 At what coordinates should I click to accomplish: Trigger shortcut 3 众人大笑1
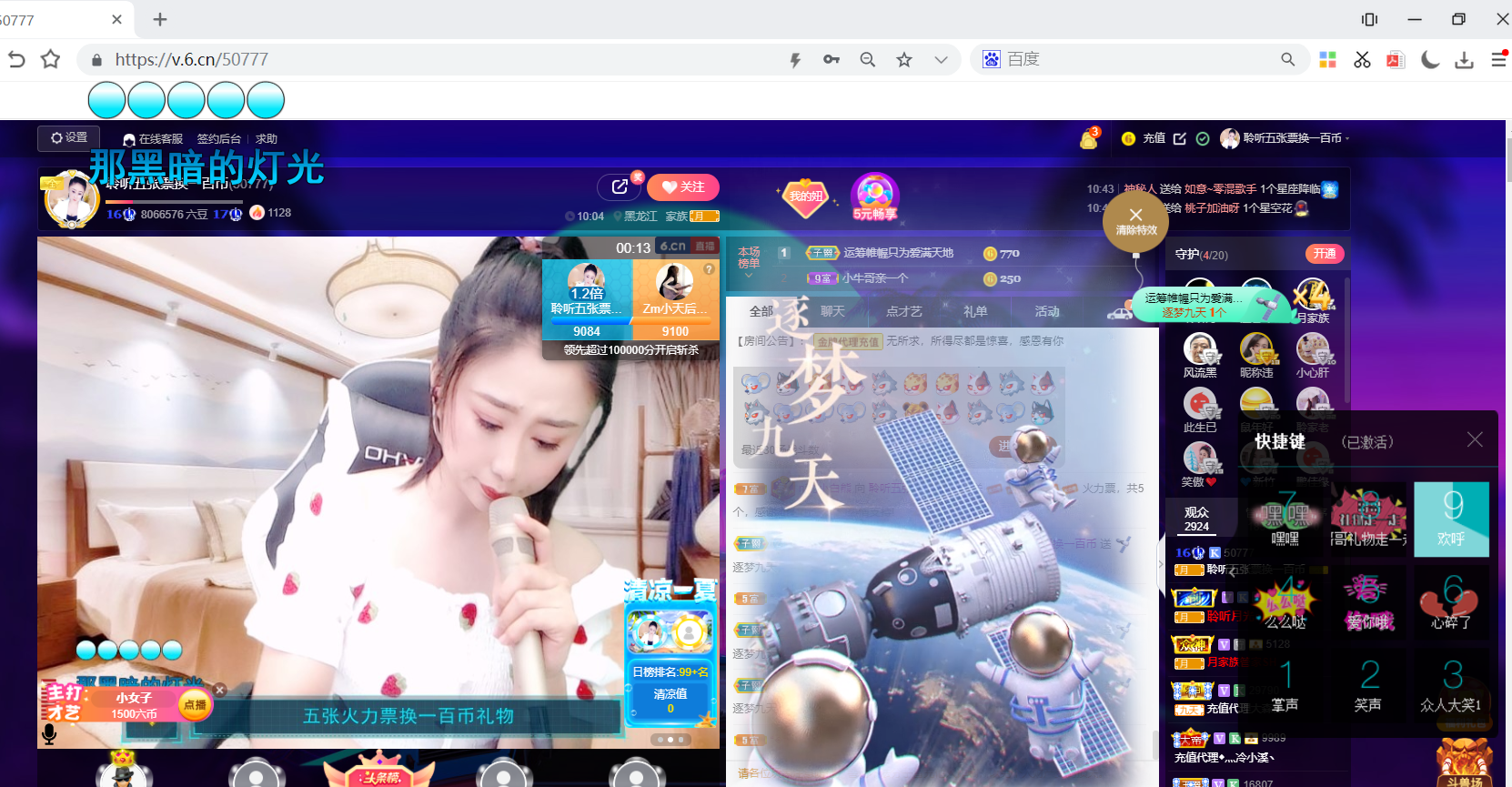point(1452,684)
